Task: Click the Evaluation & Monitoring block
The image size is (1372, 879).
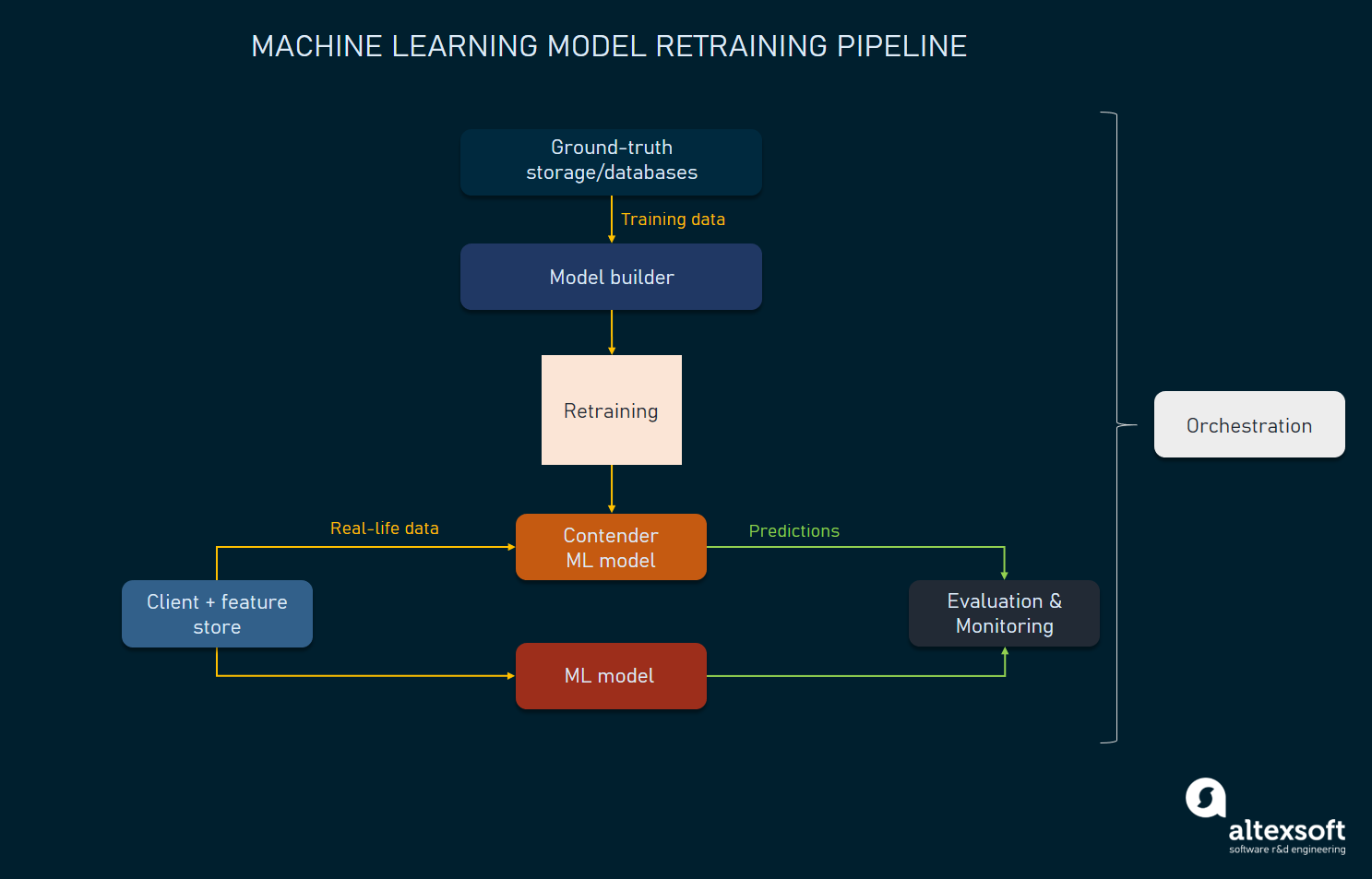Action: [1004, 613]
